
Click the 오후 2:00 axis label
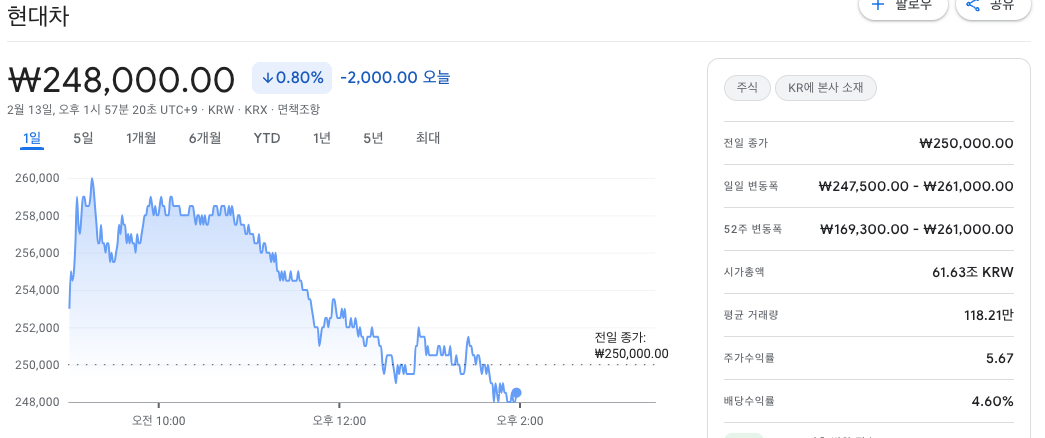point(520,421)
